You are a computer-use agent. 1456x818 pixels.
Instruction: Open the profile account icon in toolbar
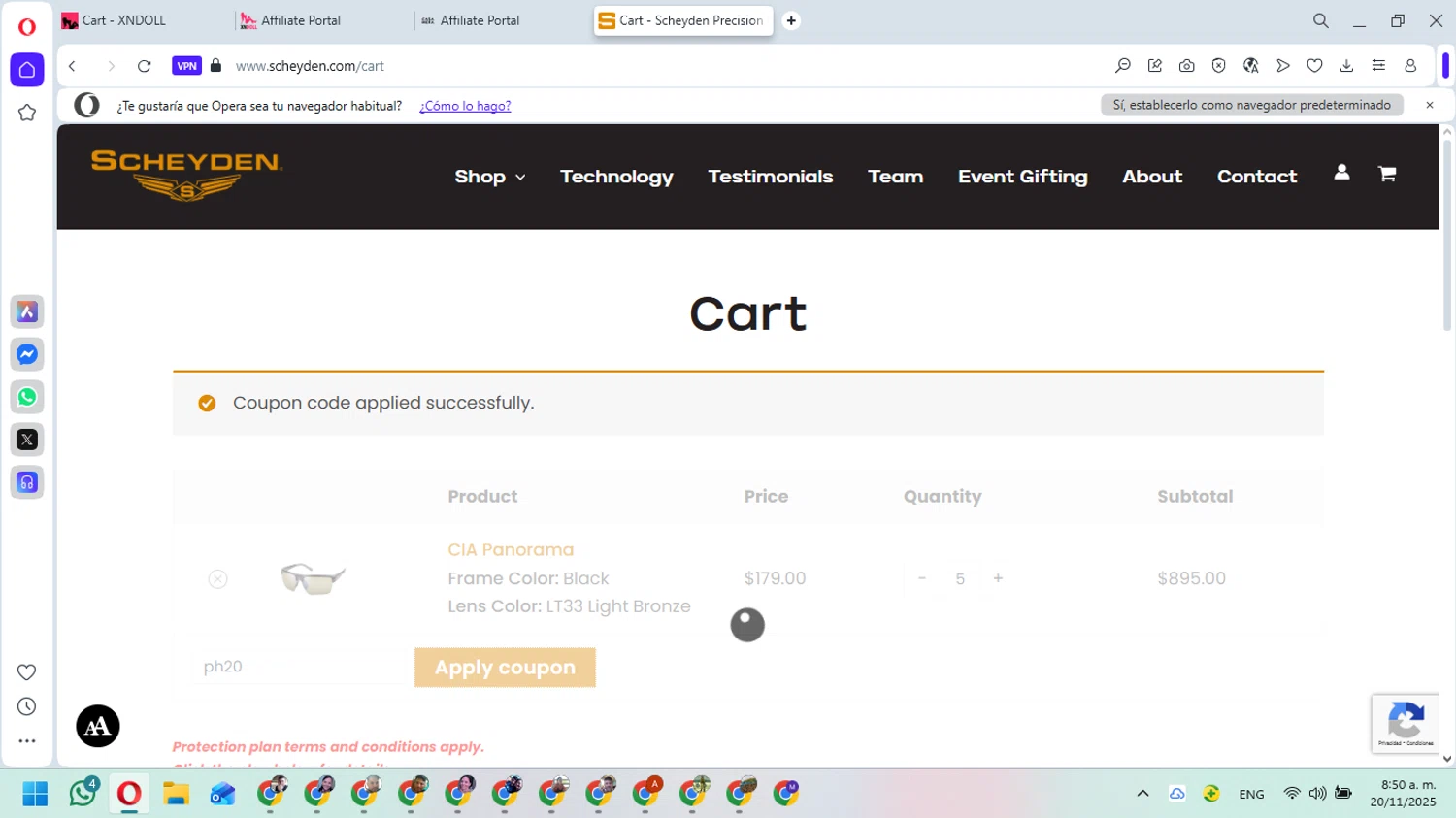point(1410,66)
